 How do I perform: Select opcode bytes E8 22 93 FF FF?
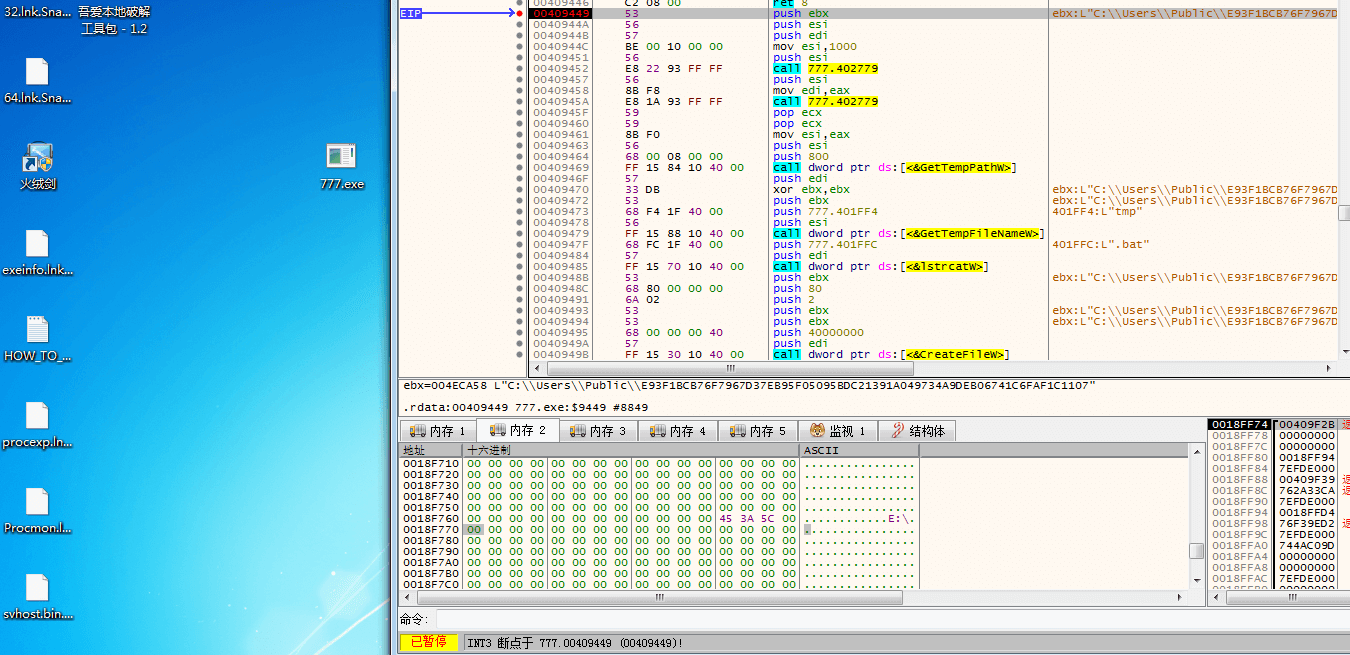click(x=674, y=69)
